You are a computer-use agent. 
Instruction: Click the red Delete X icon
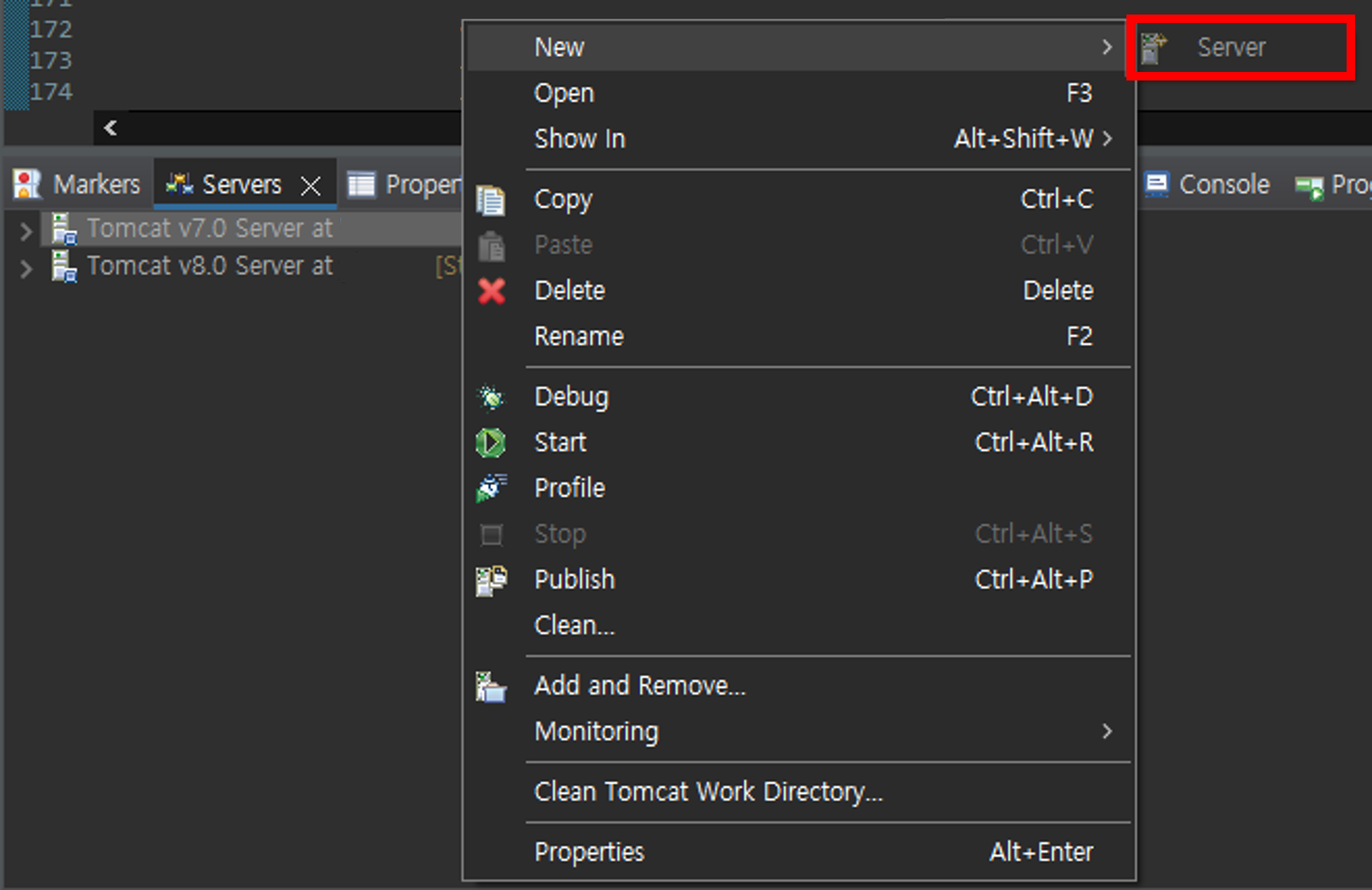[491, 291]
